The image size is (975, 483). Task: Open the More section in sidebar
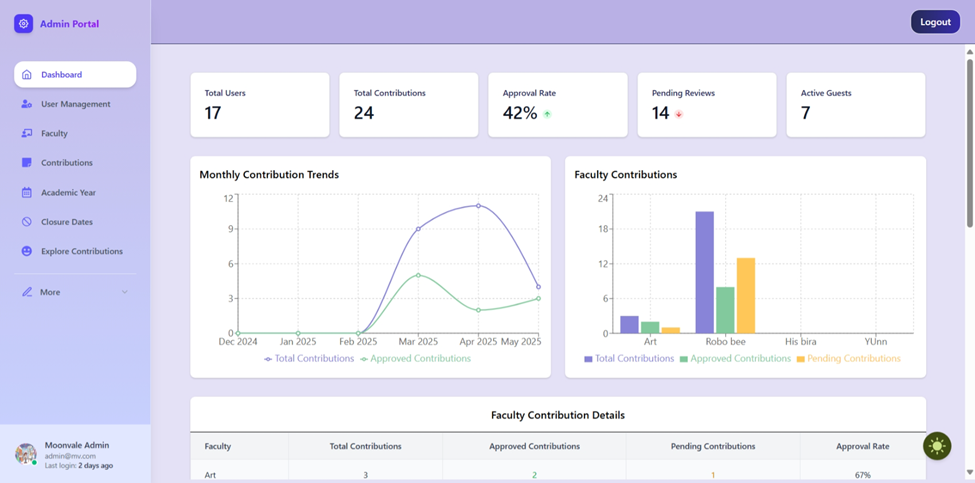tap(50, 292)
